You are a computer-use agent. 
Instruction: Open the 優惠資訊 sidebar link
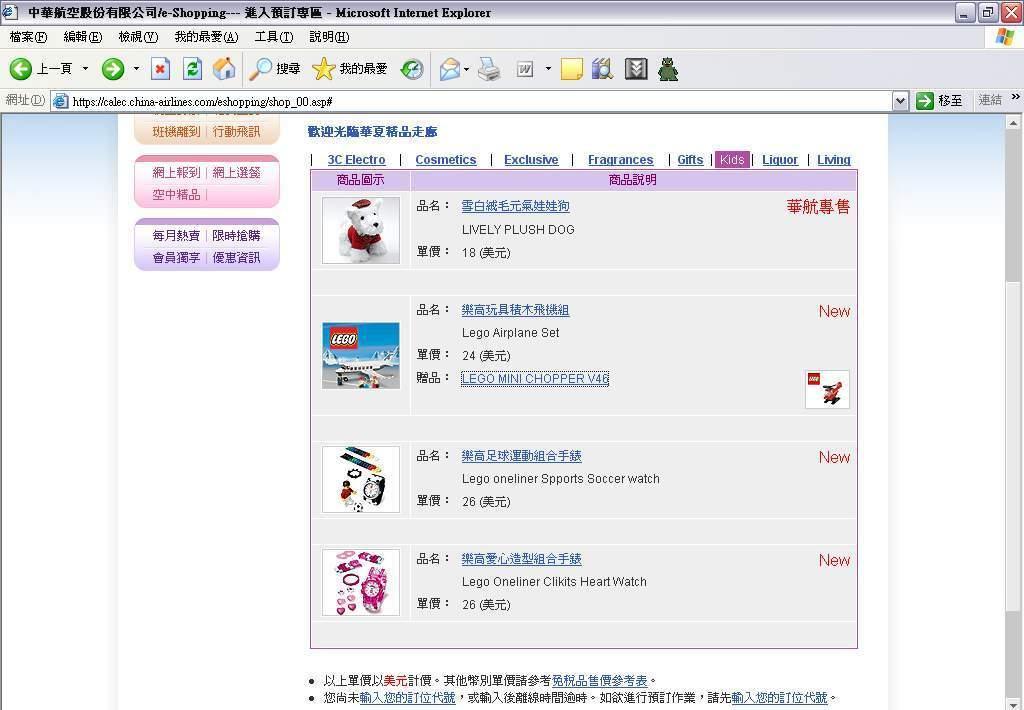pyautogui.click(x=236, y=258)
